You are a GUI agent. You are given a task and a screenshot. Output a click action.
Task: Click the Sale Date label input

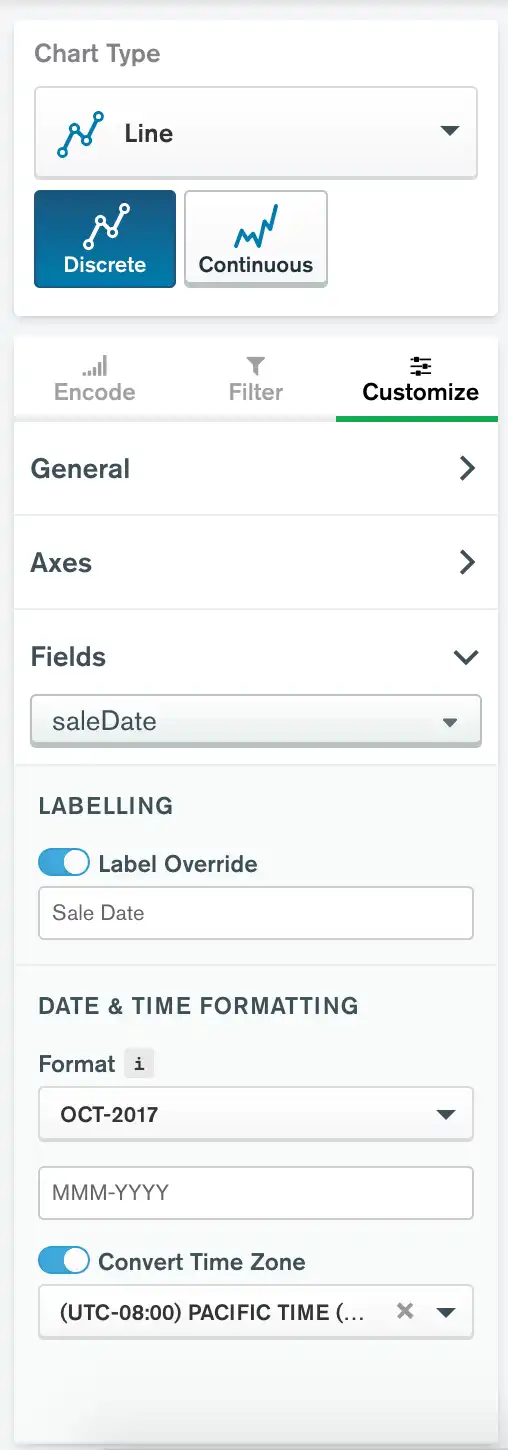[x=256, y=912]
